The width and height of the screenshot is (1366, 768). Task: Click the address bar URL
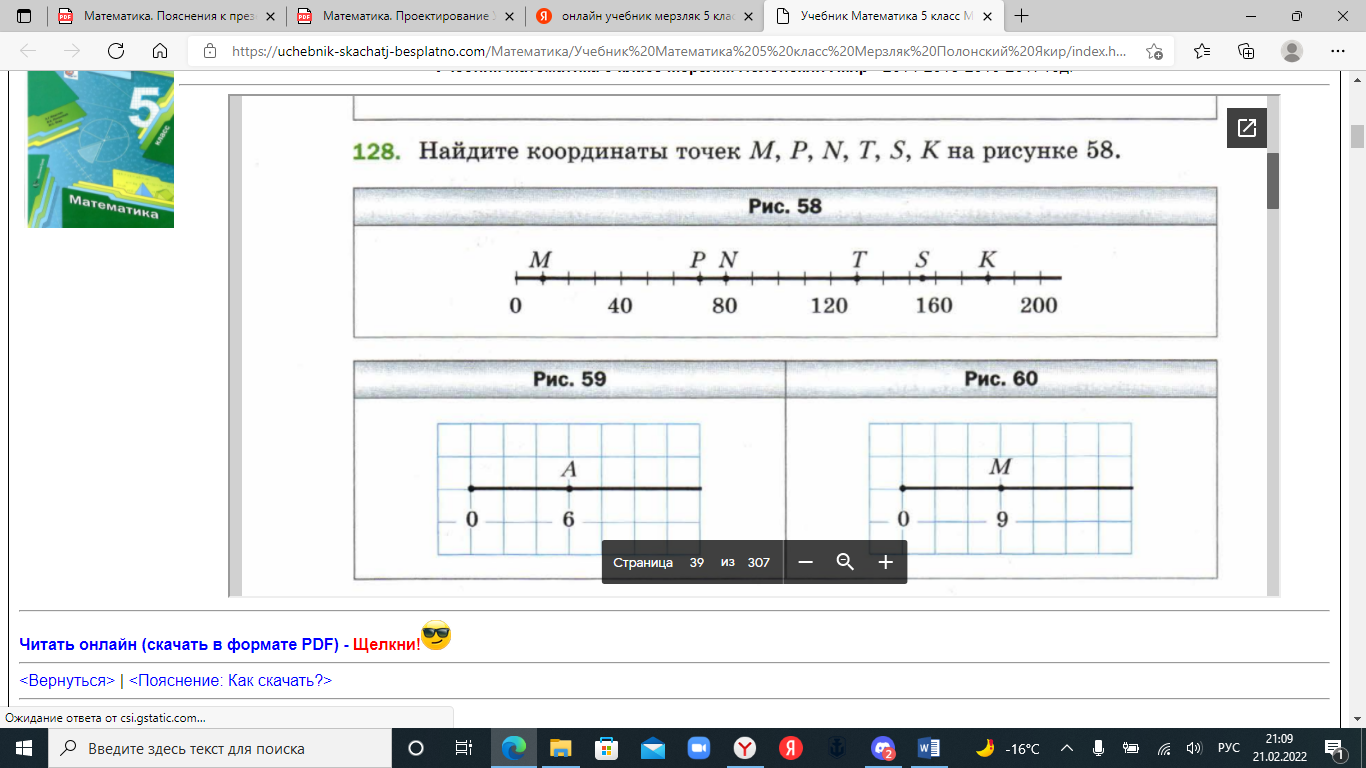point(679,52)
